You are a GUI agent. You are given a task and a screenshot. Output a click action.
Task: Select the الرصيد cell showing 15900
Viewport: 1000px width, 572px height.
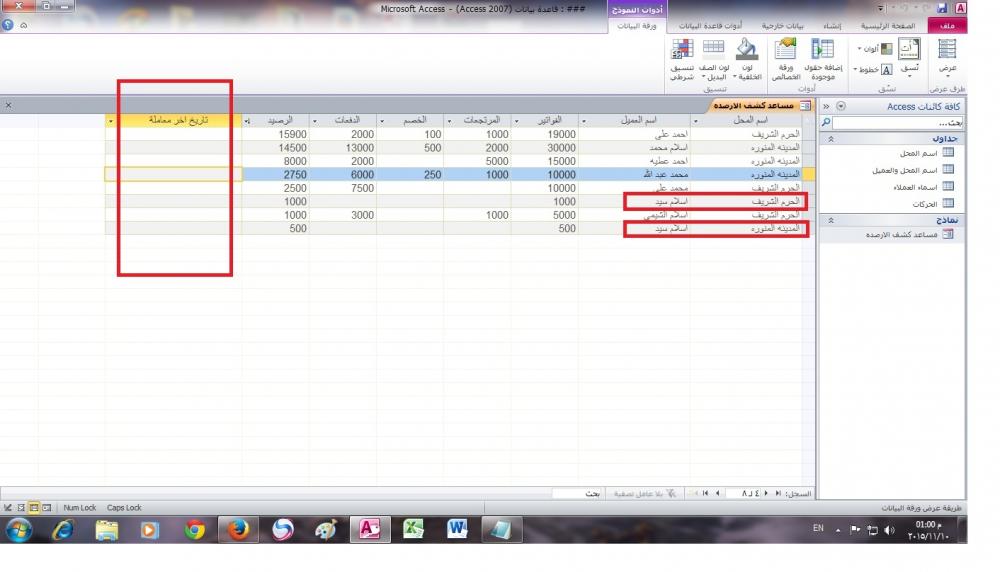(x=276, y=134)
